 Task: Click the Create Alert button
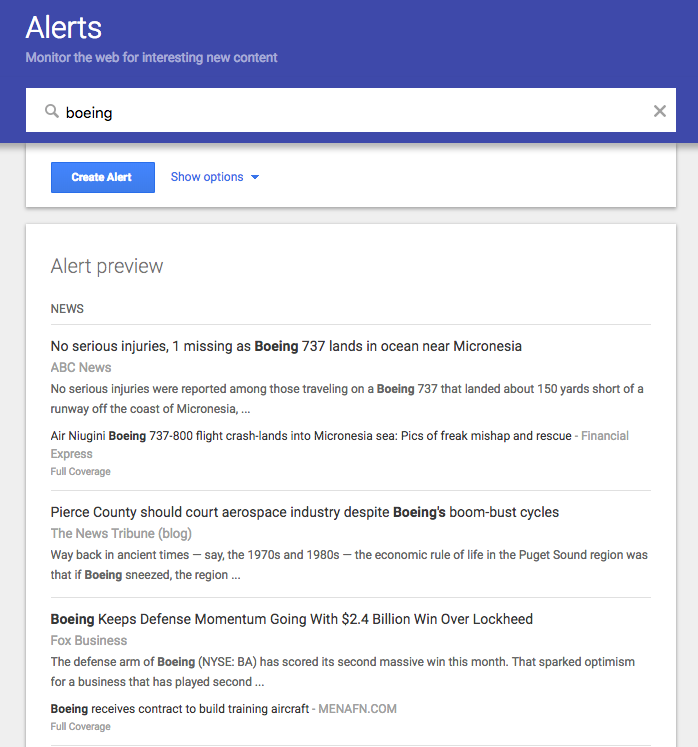coord(102,177)
